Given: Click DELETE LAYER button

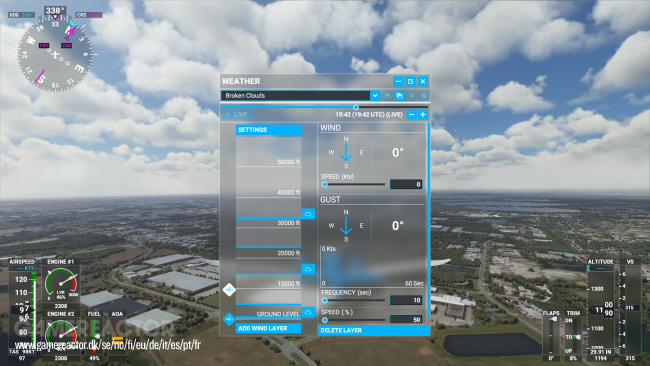Looking at the screenshot, I should click(374, 330).
